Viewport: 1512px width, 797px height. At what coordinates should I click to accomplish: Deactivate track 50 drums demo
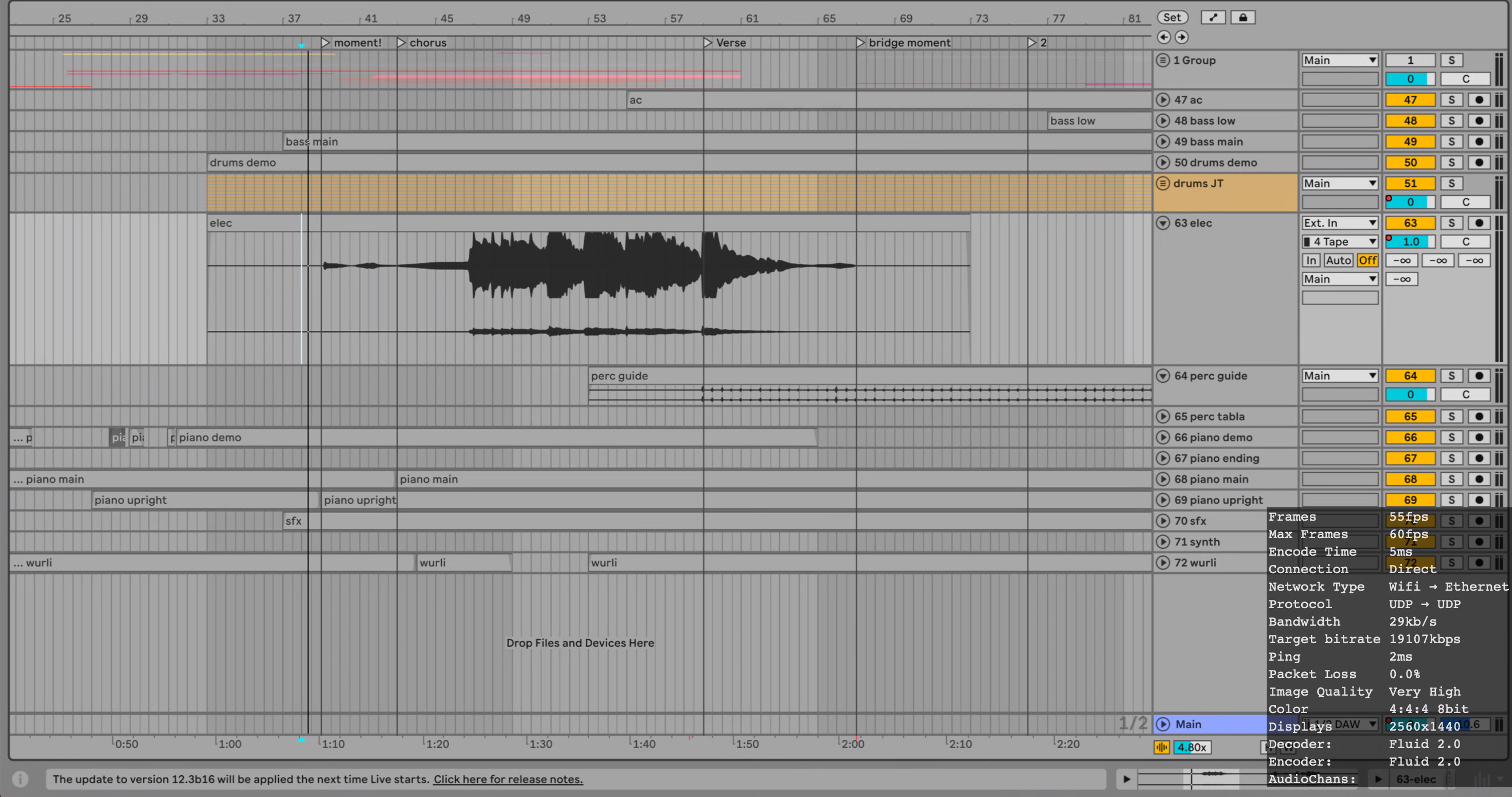click(x=1410, y=163)
